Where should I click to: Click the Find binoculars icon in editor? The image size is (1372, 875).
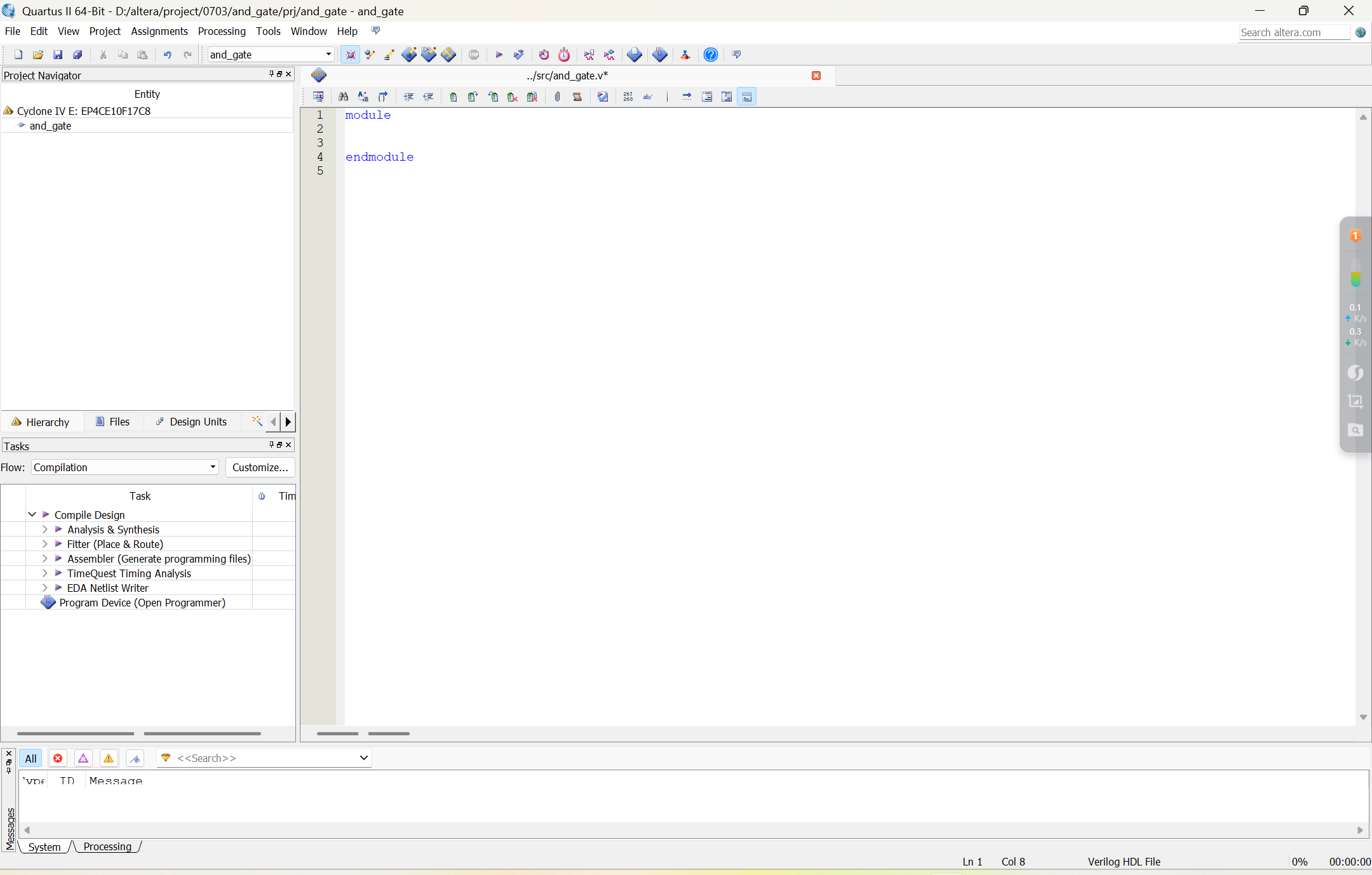point(343,97)
